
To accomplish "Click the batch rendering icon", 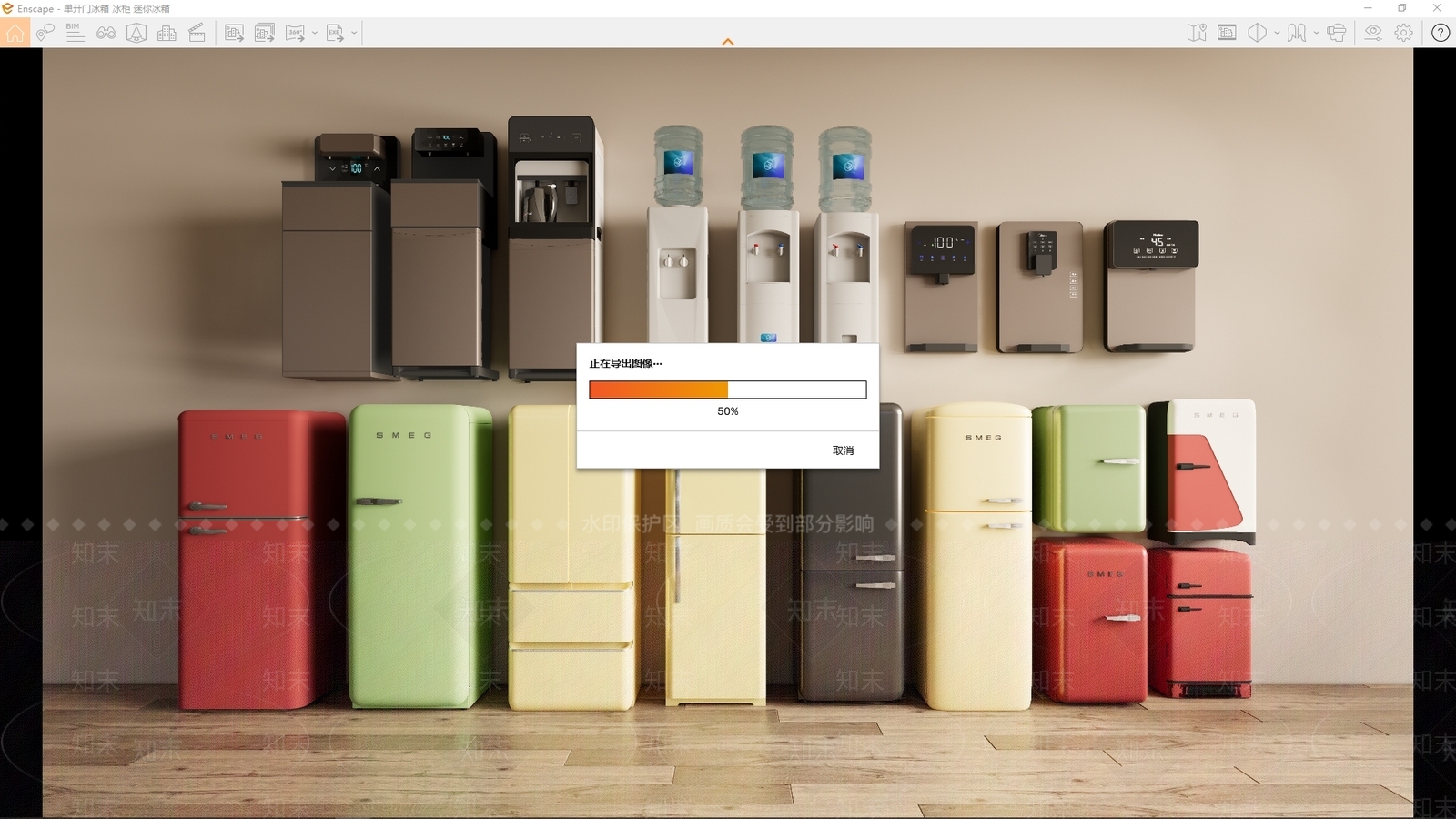I will [265, 34].
